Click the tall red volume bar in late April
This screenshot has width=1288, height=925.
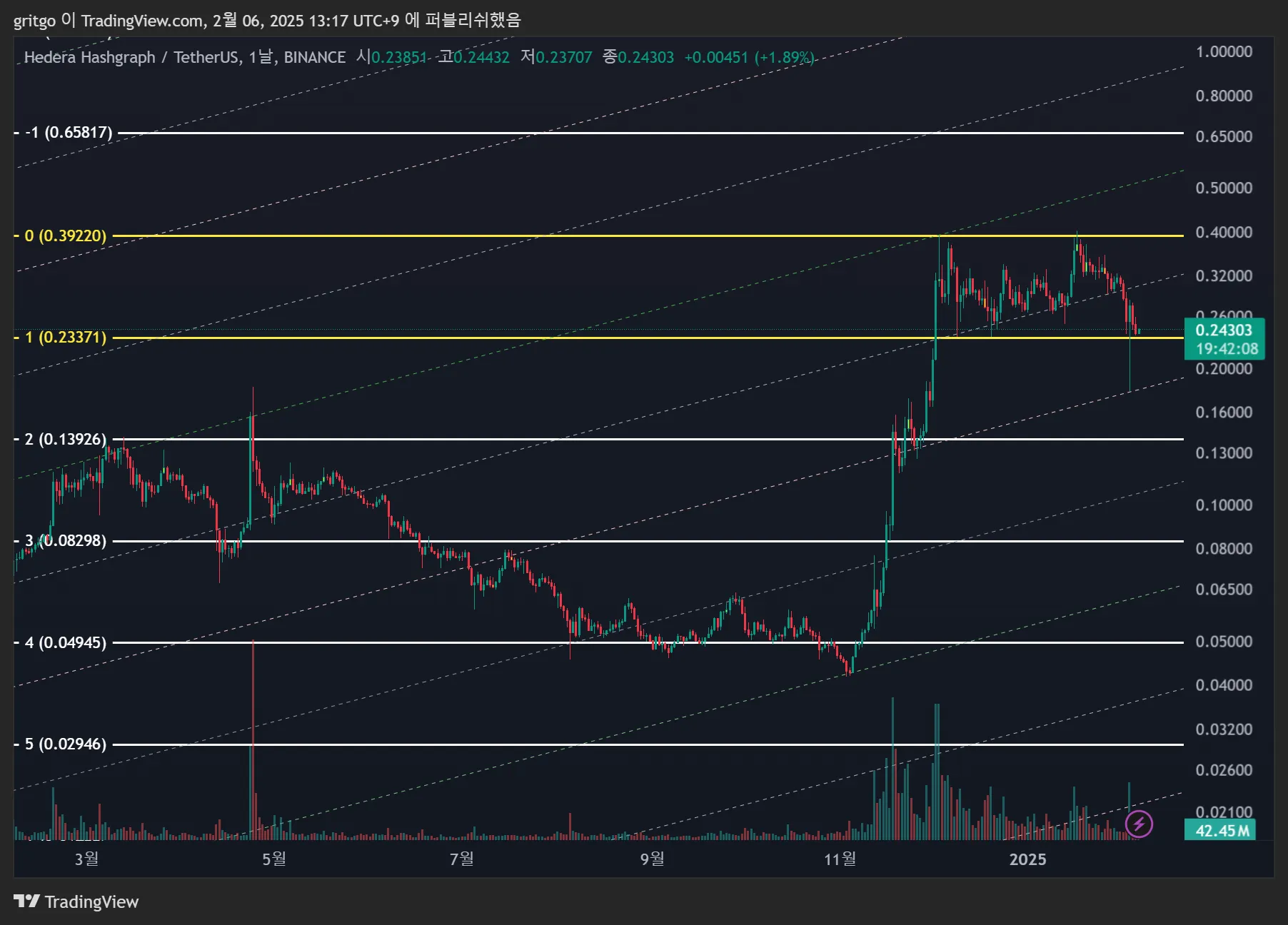coord(252,739)
